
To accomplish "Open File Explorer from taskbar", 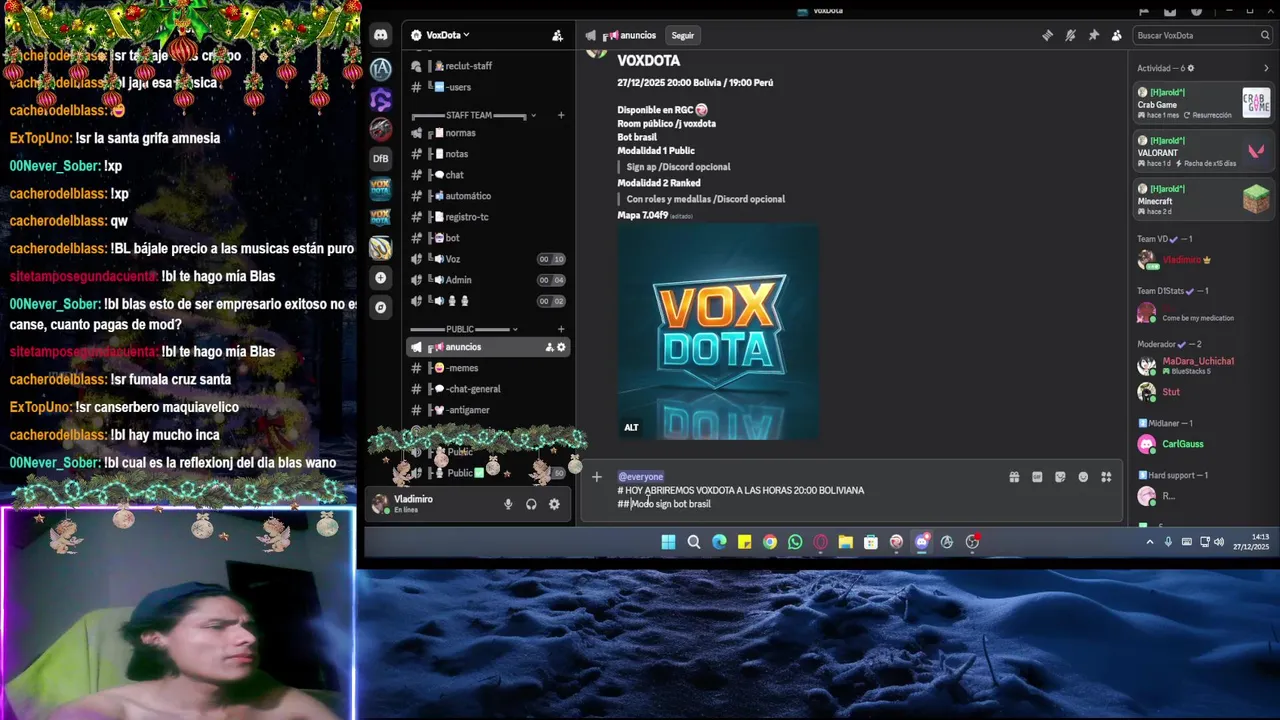I will (845, 542).
